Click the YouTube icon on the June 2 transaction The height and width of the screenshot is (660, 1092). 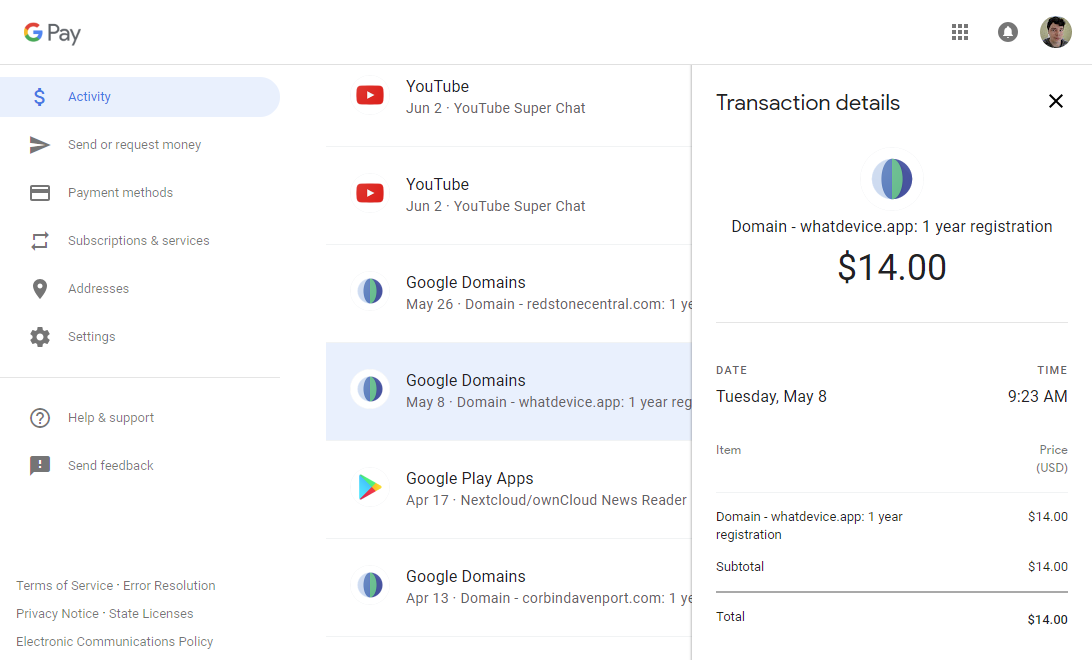coord(370,95)
